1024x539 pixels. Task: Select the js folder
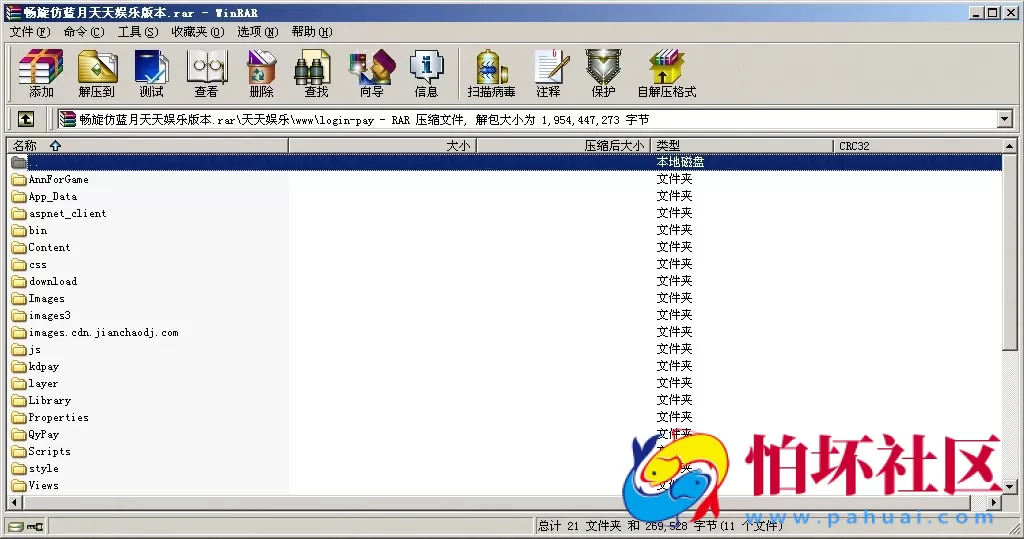pyautogui.click(x=26, y=349)
